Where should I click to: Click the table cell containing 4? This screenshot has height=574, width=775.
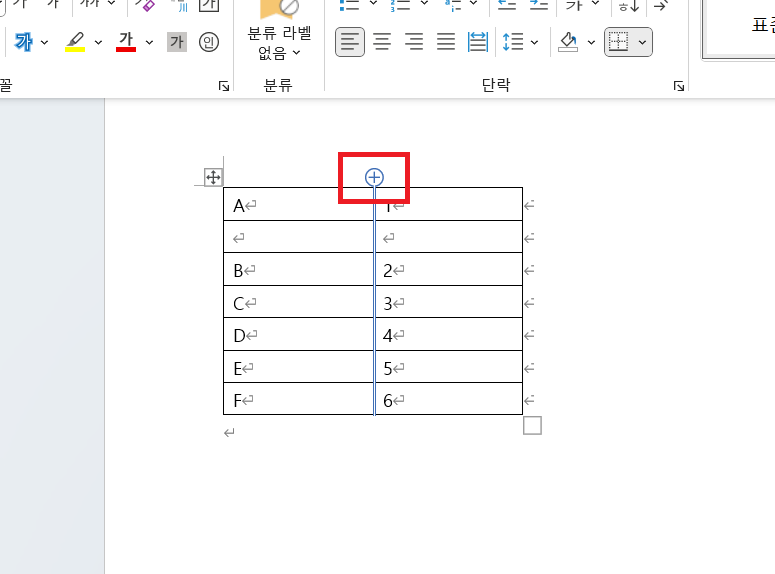pyautogui.click(x=449, y=335)
